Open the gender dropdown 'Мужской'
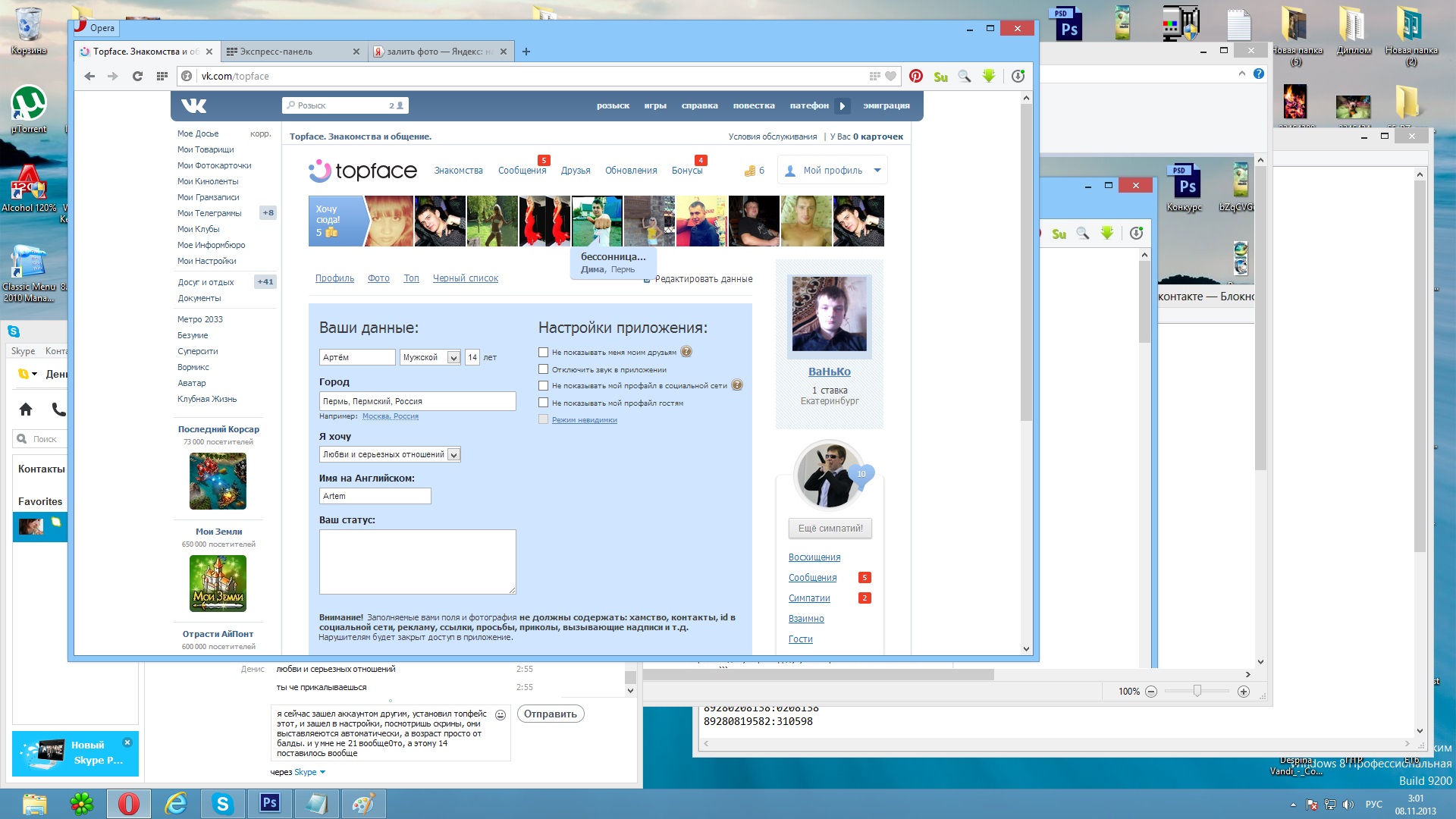The height and width of the screenshot is (819, 1456). pos(430,357)
